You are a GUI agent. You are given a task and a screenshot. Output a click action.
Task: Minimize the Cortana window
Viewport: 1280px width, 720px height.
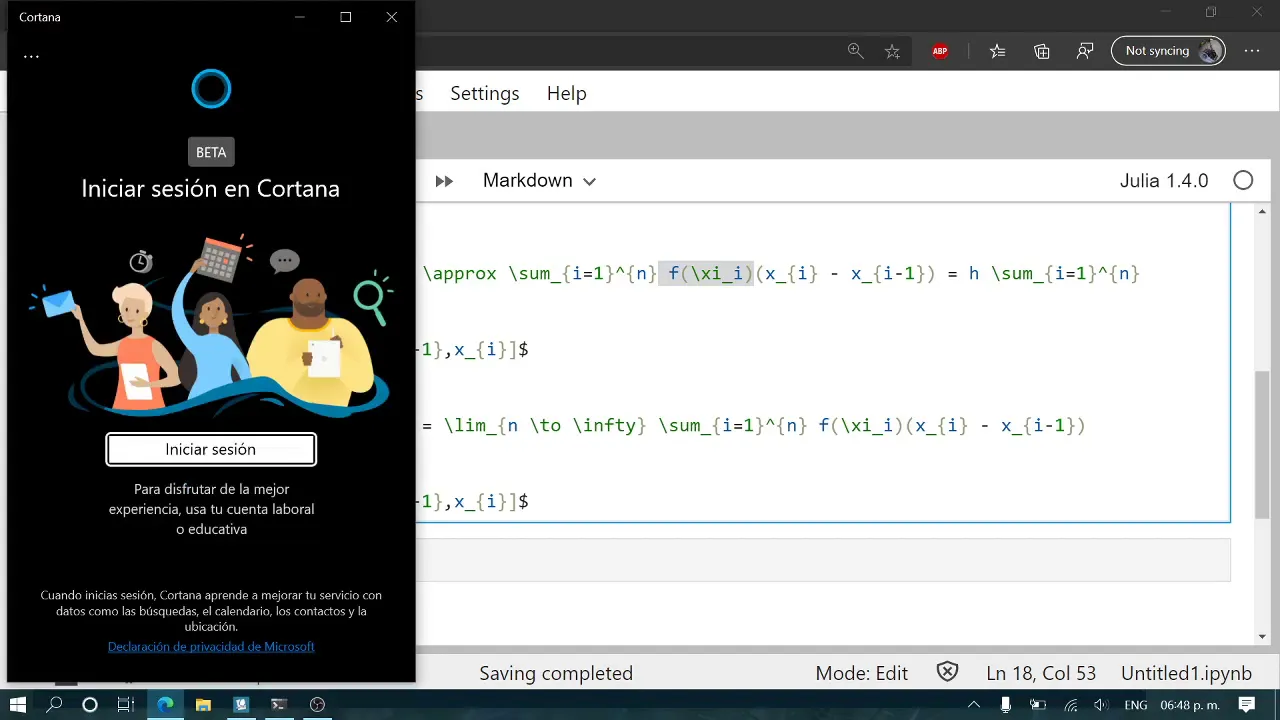click(x=300, y=17)
